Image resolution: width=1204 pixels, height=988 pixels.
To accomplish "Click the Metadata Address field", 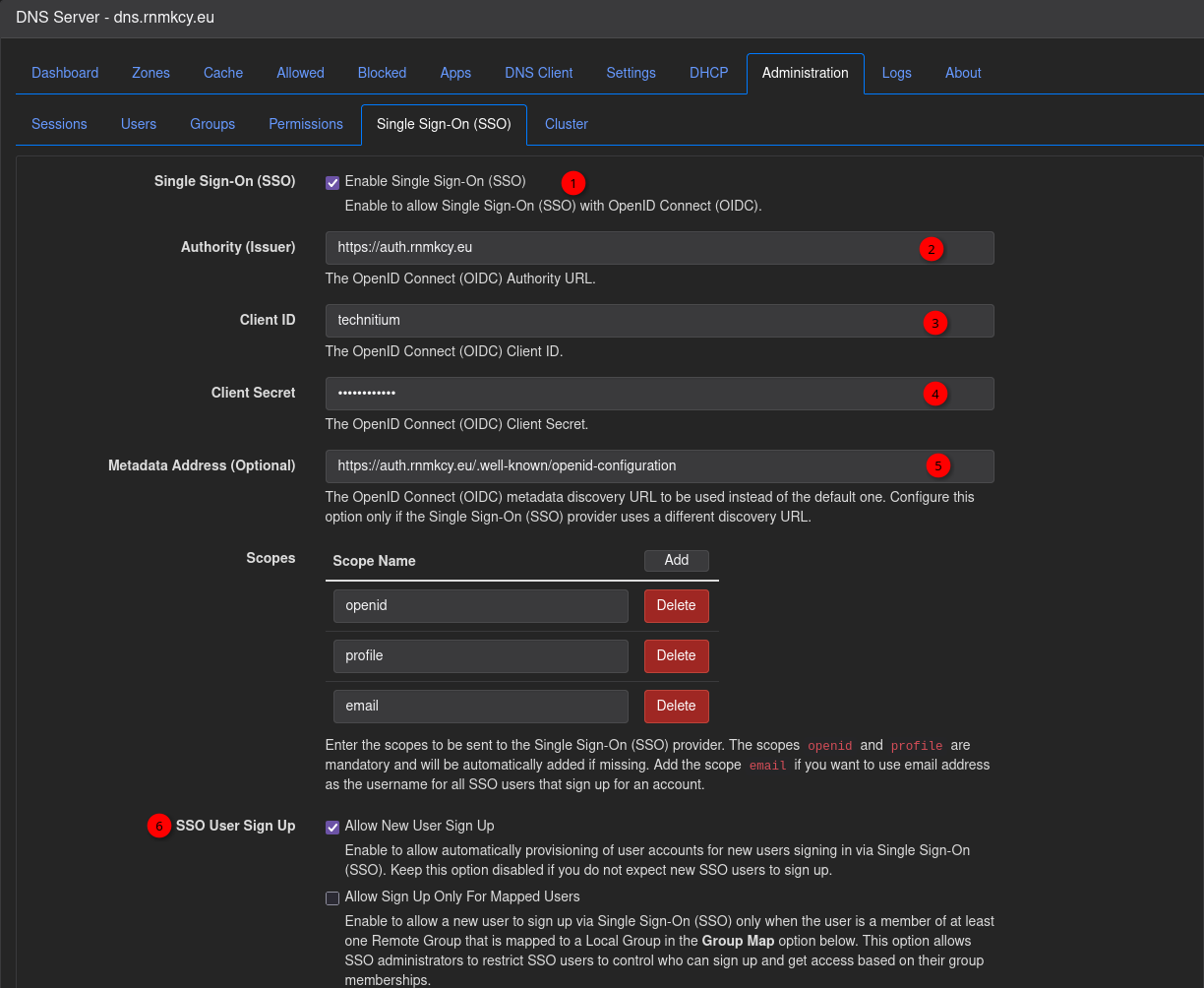I will coord(659,466).
